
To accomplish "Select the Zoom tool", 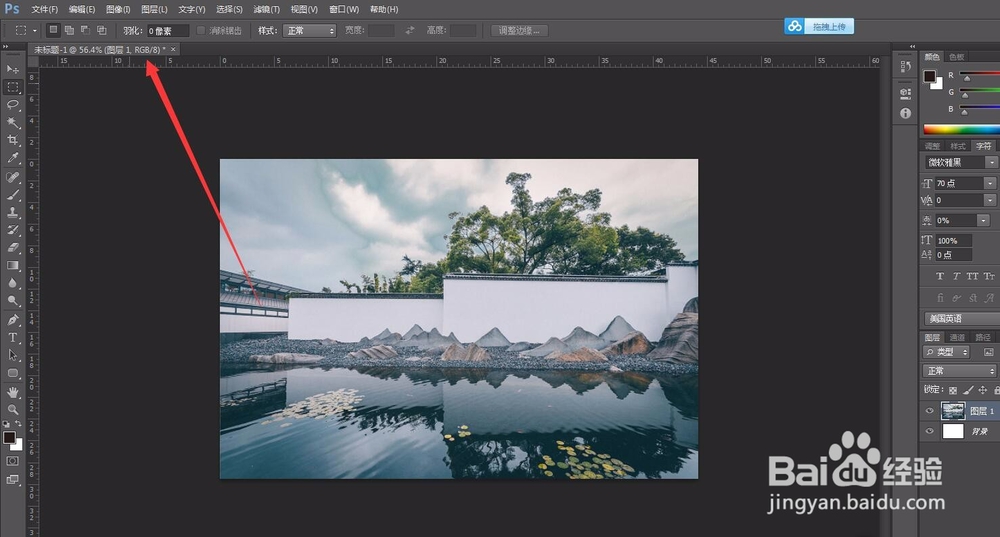I will tap(13, 410).
